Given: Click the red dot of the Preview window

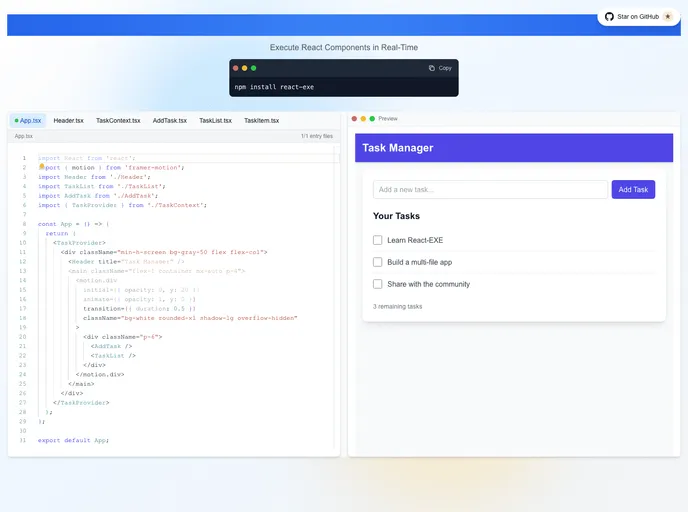Looking at the screenshot, I should 354,118.
